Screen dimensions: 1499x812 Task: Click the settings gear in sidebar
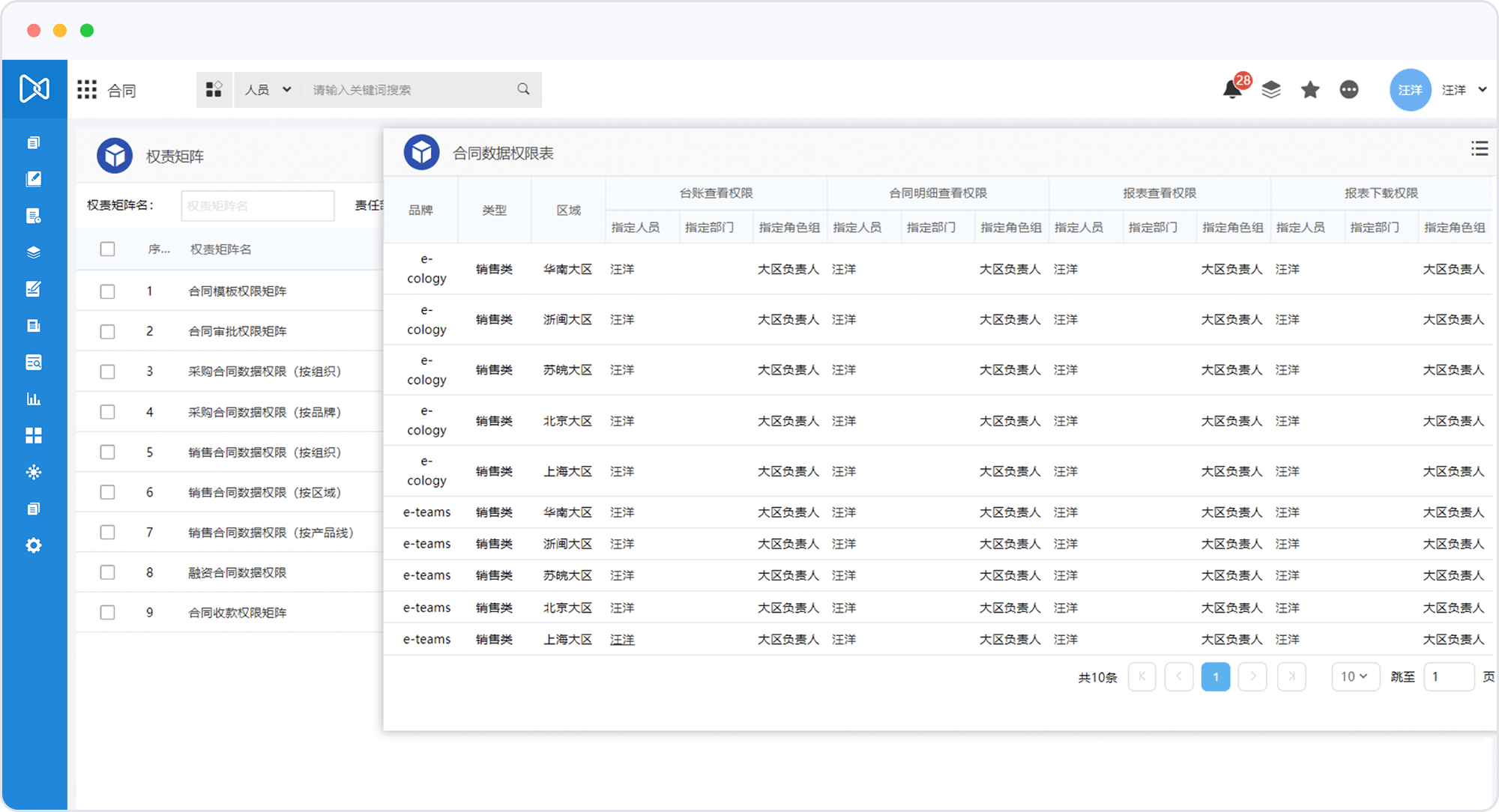click(34, 545)
